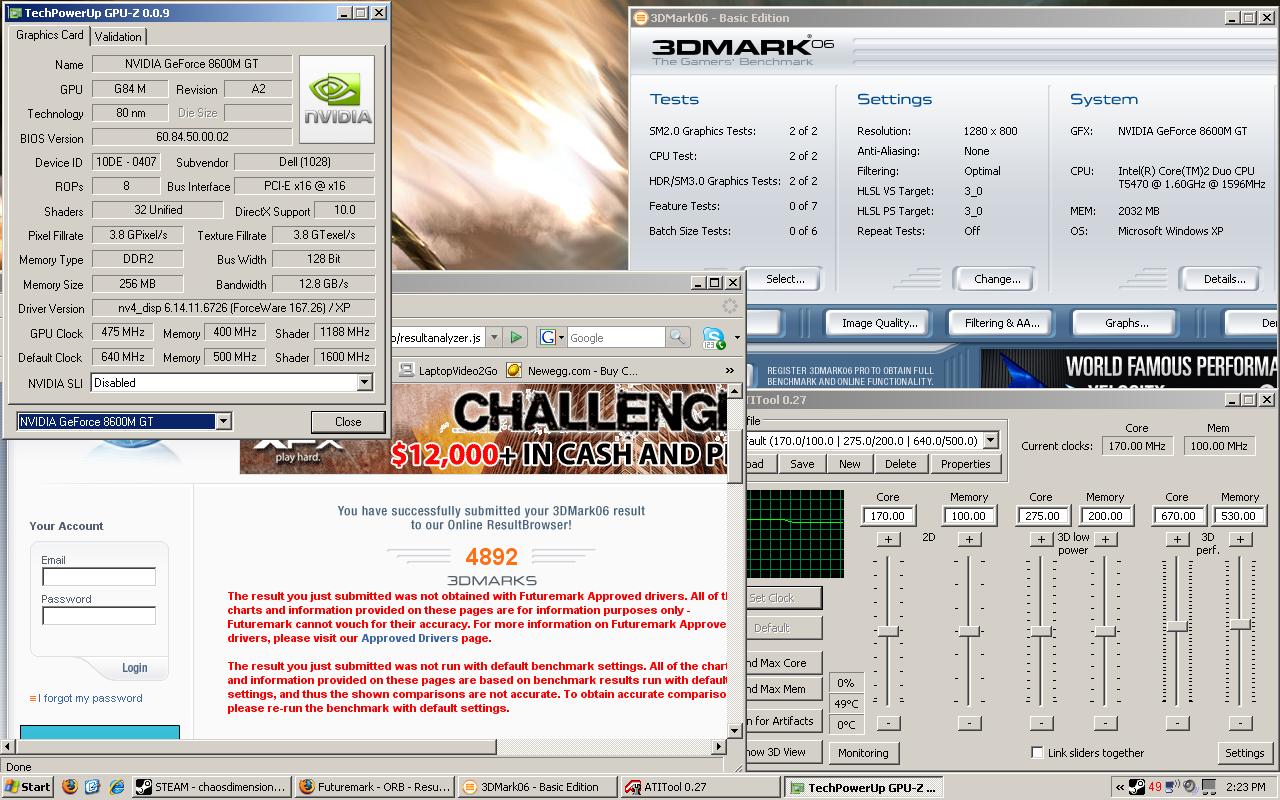Click the Steam icon in the system tray
Image resolution: width=1280 pixels, height=800 pixels.
(x=1137, y=787)
